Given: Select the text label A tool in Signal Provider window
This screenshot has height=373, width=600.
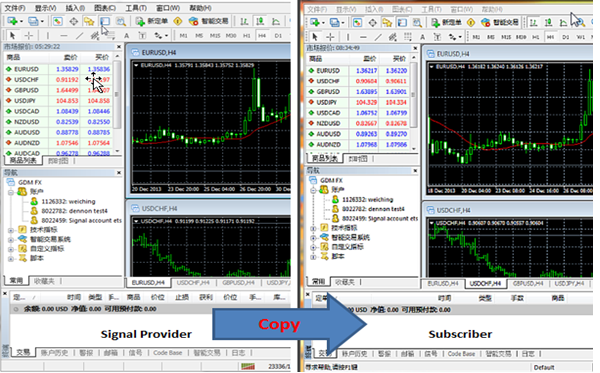Looking at the screenshot, I should (x=127, y=36).
